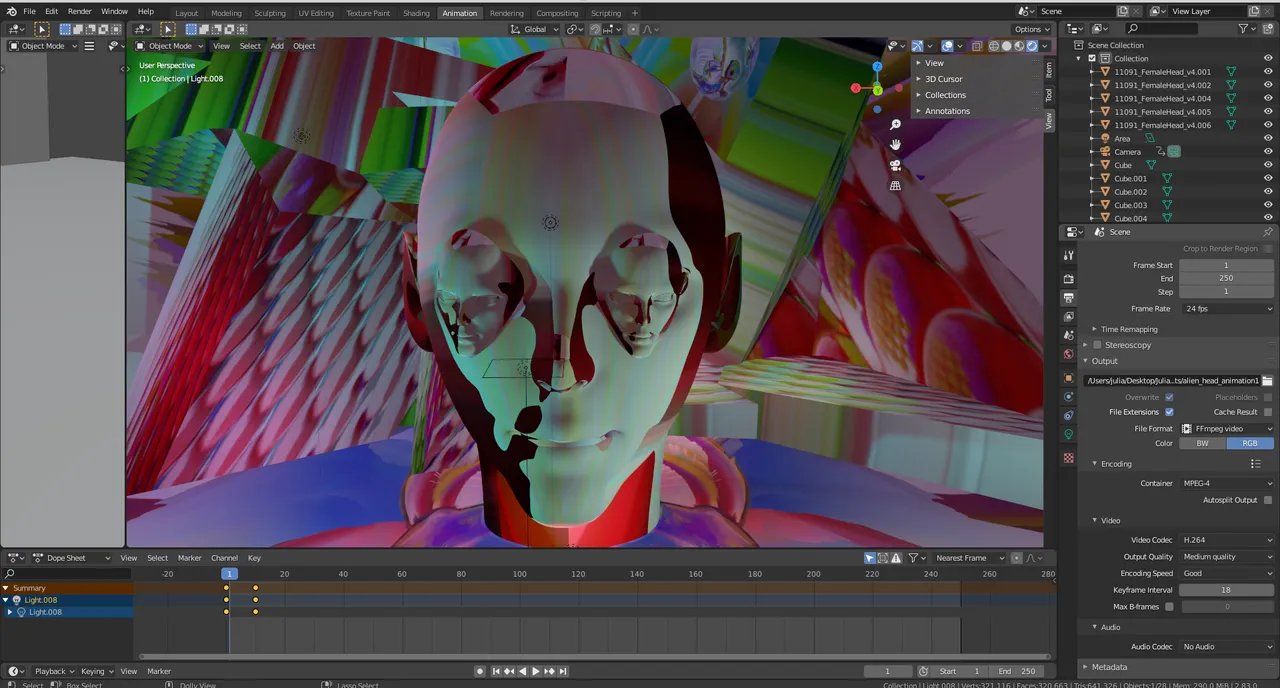
Task: Enable the Max B-frames checkbox
Action: click(1169, 607)
